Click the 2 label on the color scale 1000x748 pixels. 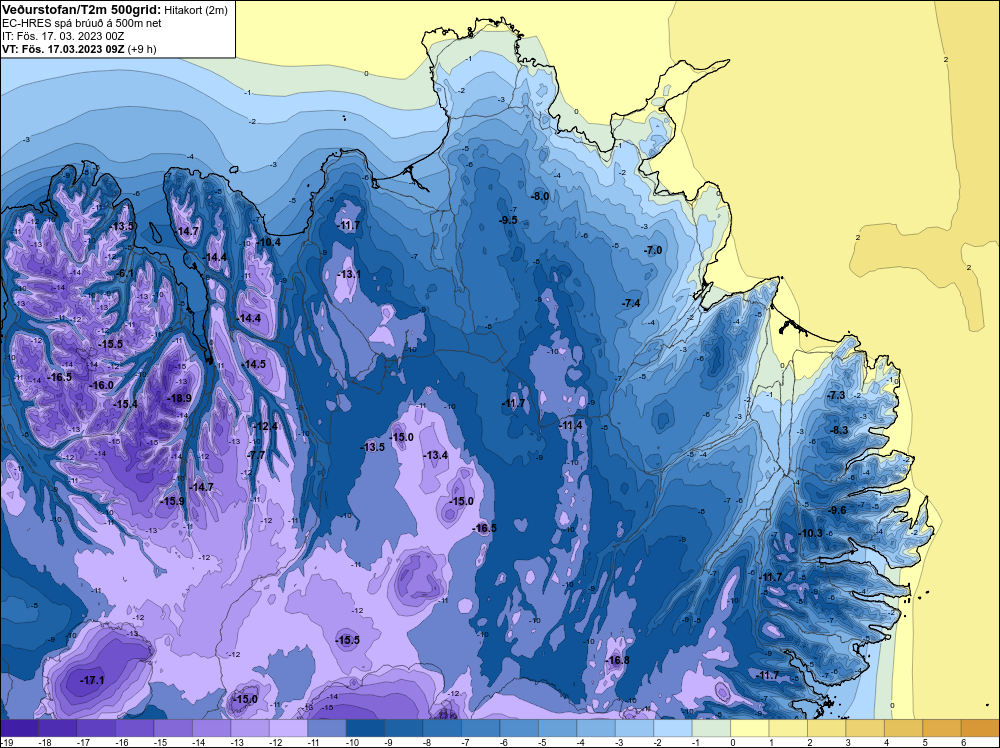pyautogui.click(x=810, y=742)
